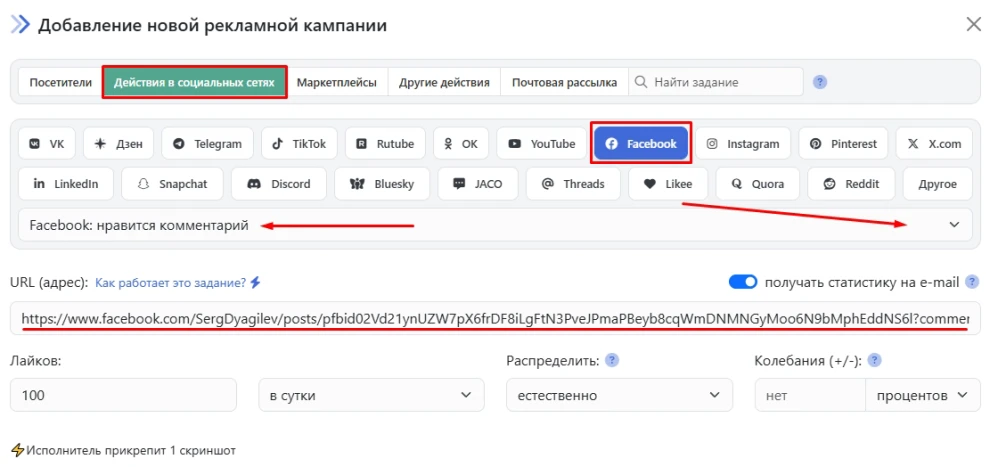Click the lightning bolt icon after task link
The image size is (998, 467).
[x=255, y=282]
